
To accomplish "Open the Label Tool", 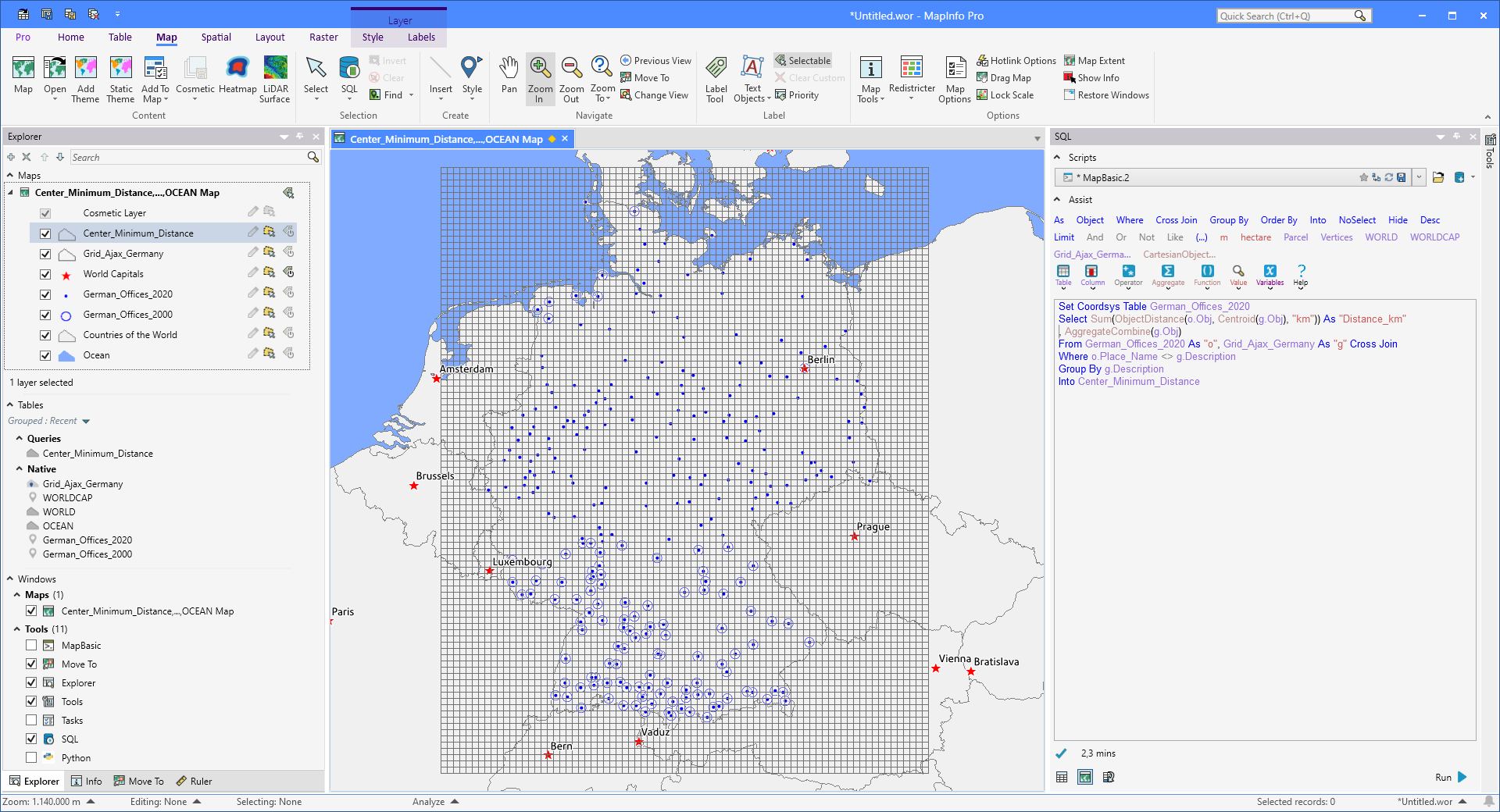I will coord(716,79).
